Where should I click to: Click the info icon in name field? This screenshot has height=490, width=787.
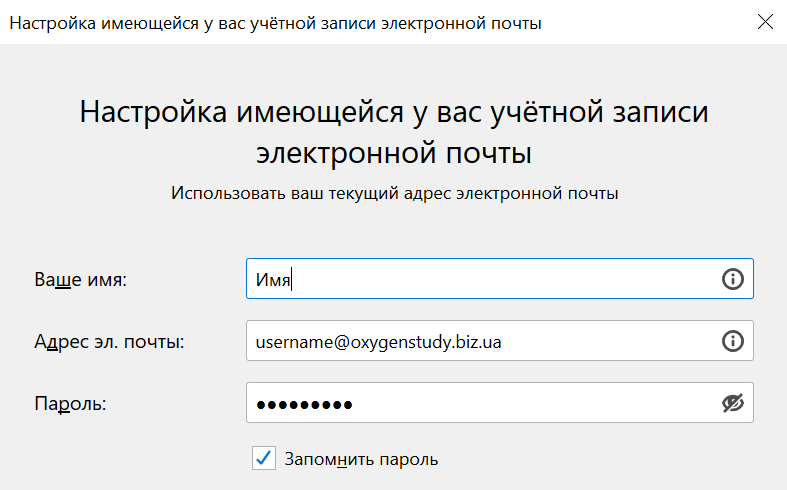click(x=733, y=279)
